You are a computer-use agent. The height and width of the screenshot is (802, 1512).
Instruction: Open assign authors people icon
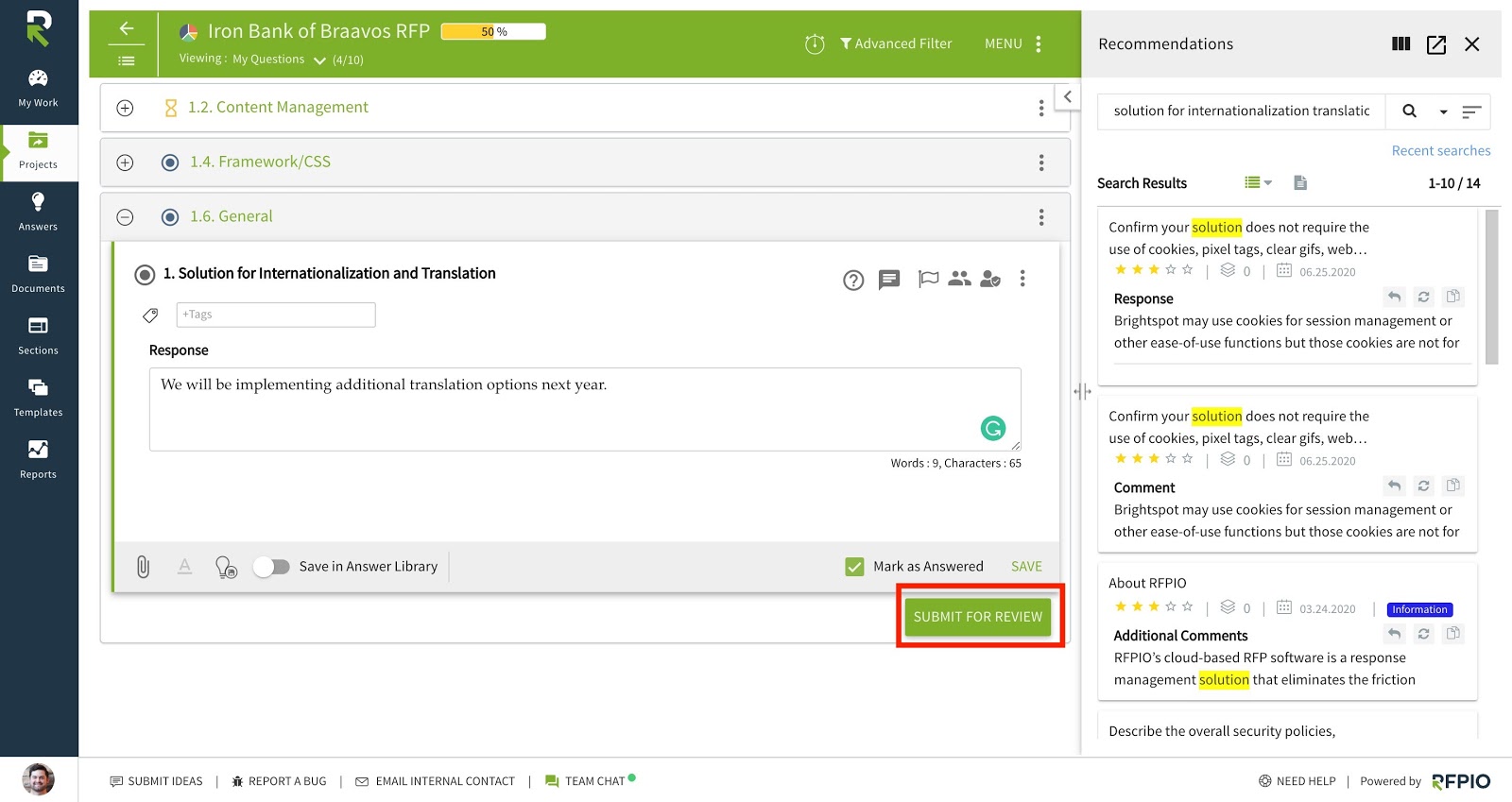(959, 278)
